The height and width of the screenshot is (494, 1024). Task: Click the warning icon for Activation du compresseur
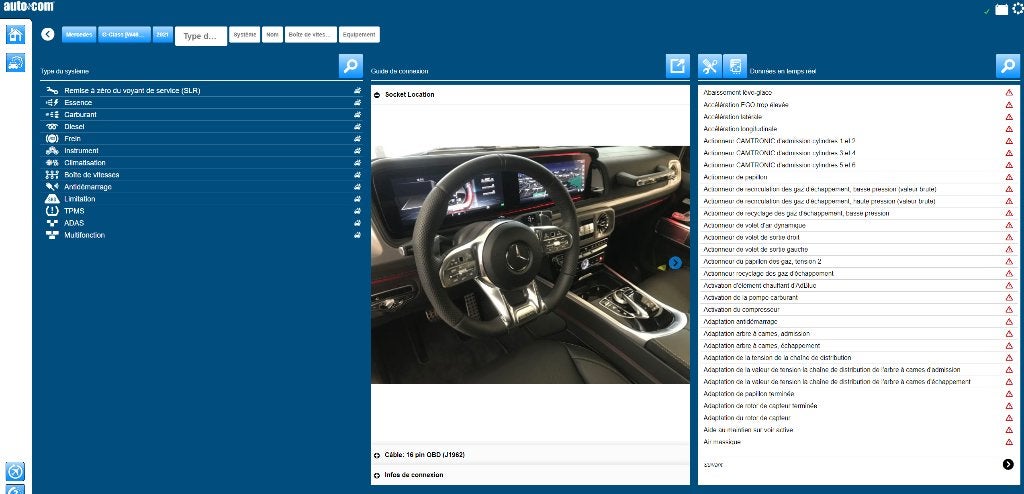point(1009,310)
